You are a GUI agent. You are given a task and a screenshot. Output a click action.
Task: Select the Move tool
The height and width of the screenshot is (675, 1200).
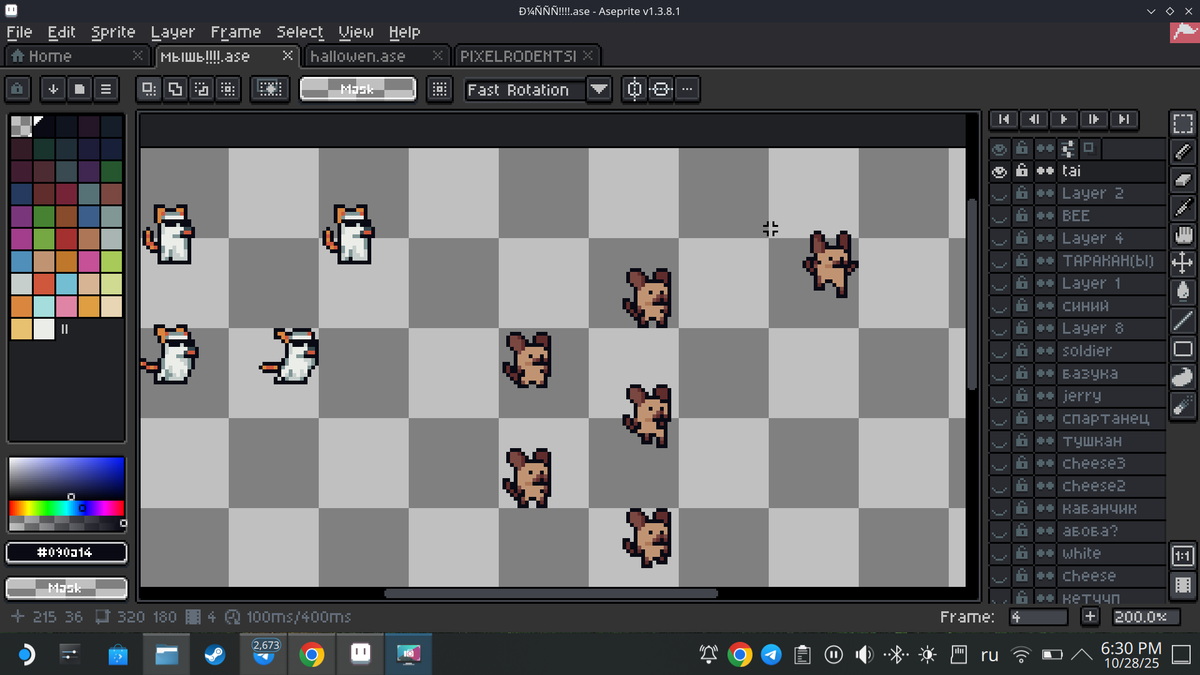[x=1182, y=264]
